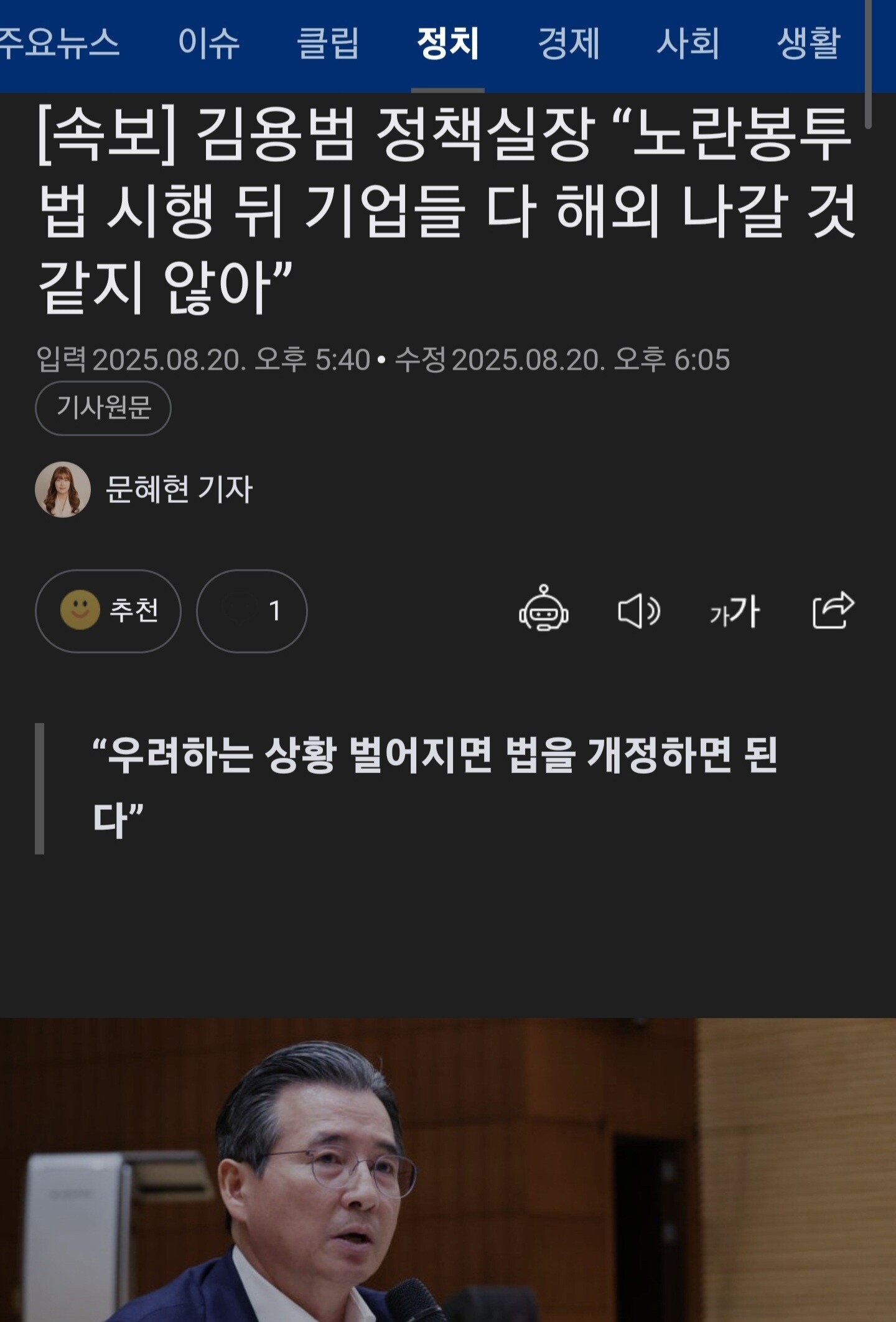Screen dimensions: 896x1322
Task: Switch to the 이슈 tab
Action: (209, 44)
